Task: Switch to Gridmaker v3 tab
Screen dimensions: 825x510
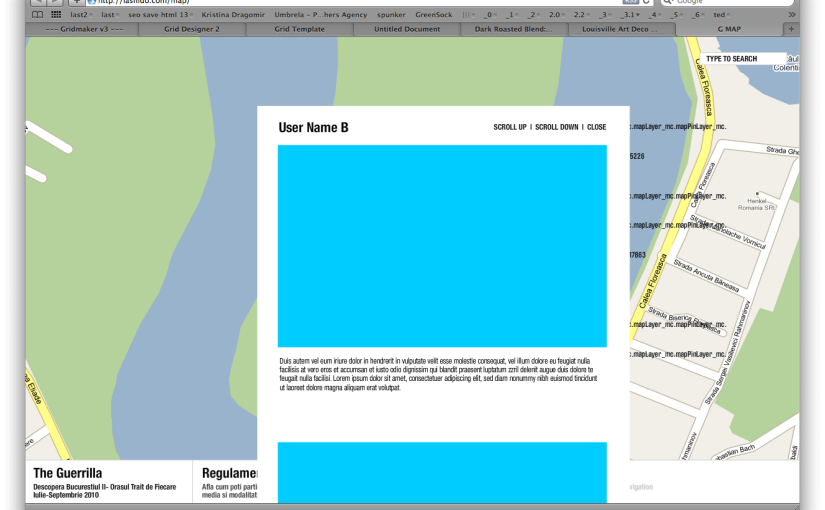Action: (84, 29)
